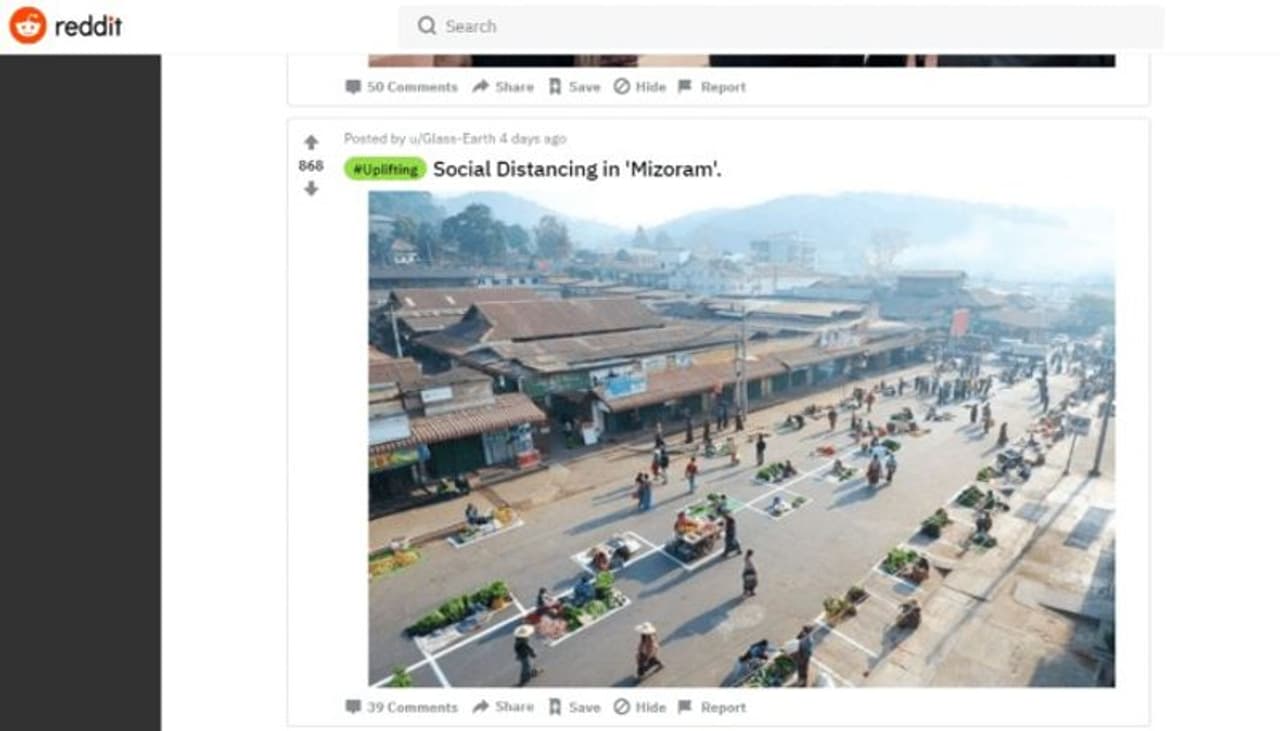Click the search magnifying glass icon
The height and width of the screenshot is (731, 1280).
coord(426,26)
